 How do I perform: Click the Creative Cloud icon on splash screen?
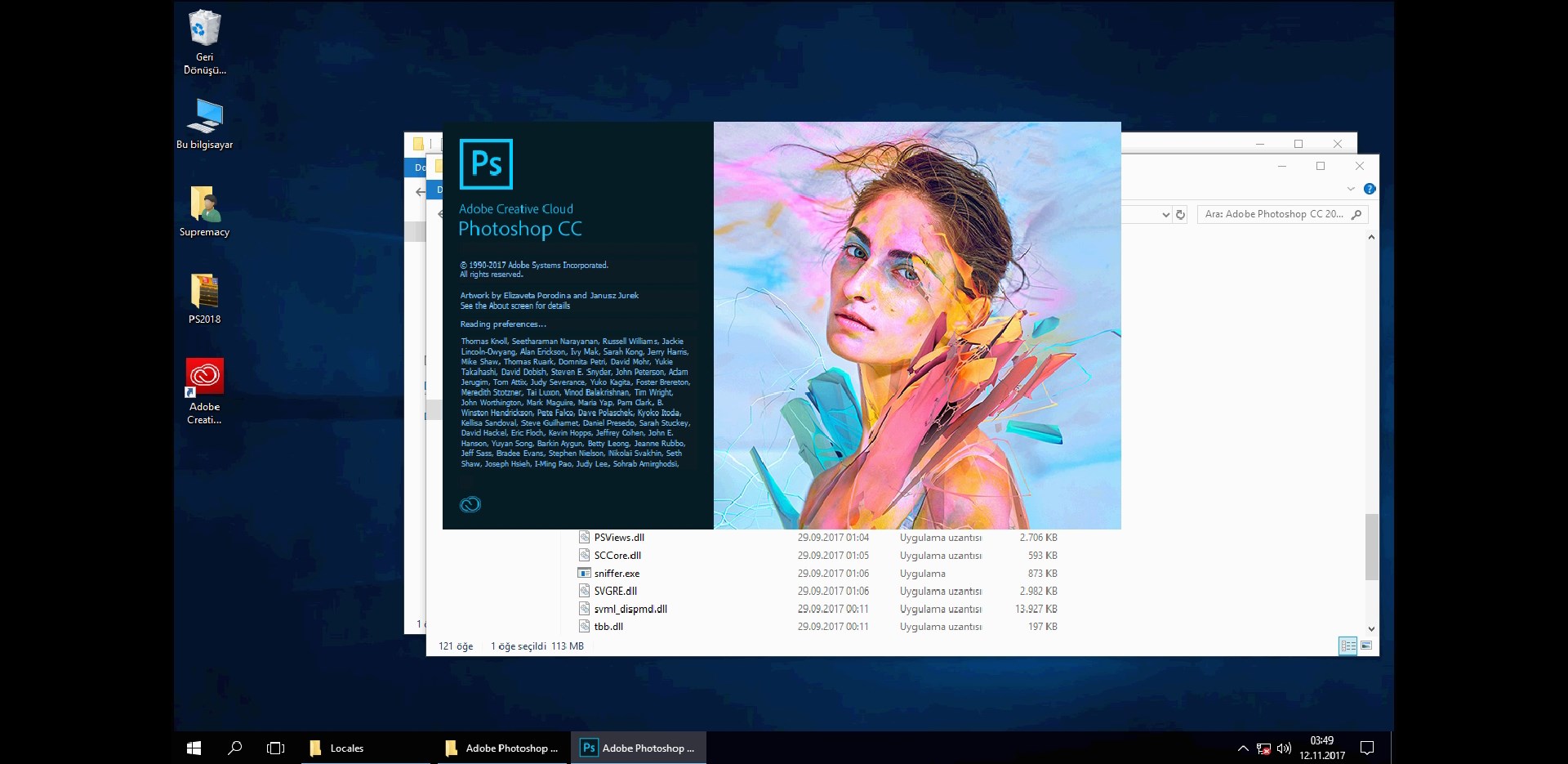coord(470,504)
